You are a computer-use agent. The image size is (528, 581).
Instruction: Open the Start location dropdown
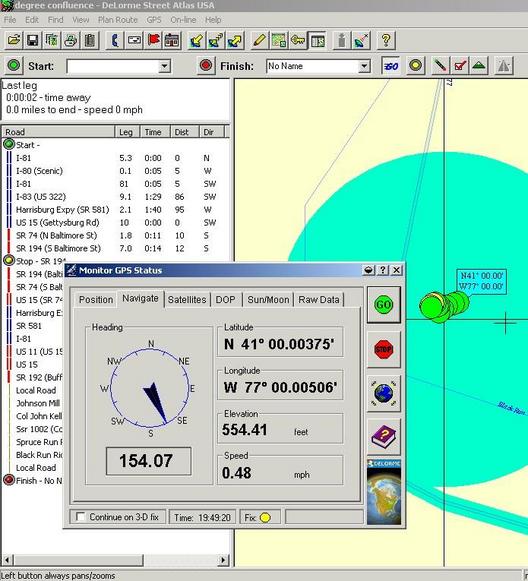tap(164, 67)
